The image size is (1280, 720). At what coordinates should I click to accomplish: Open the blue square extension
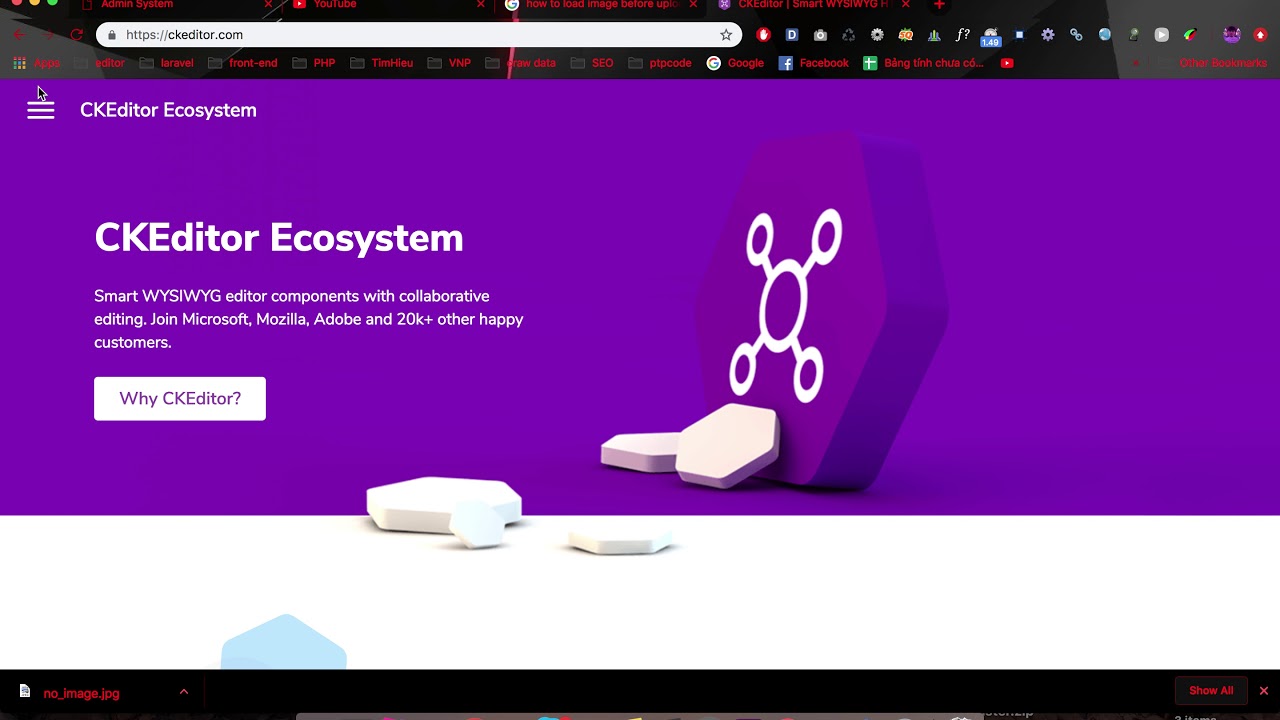[x=1019, y=35]
